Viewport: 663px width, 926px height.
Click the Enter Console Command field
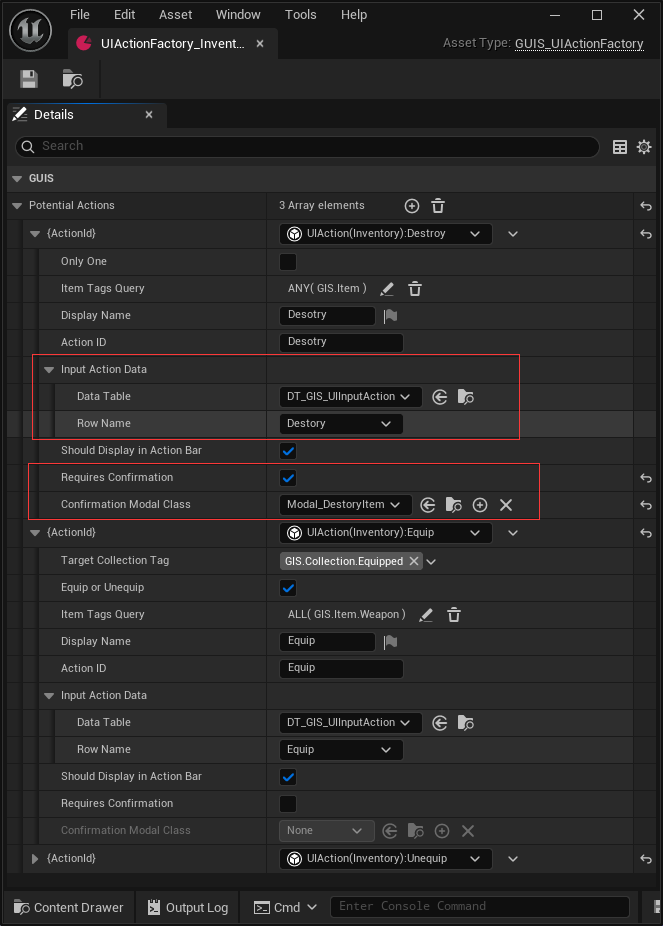click(x=479, y=907)
